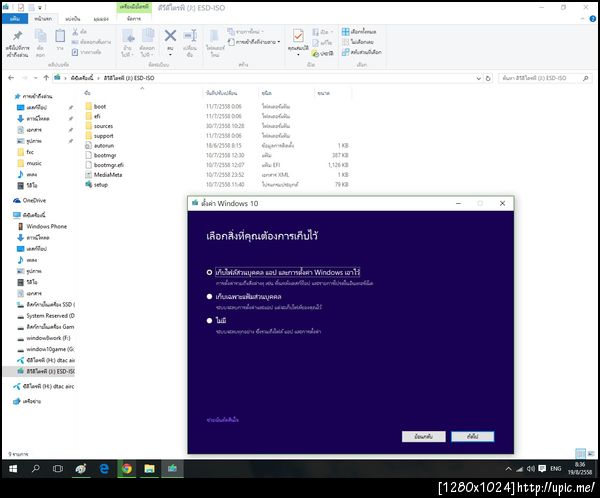The image size is (600, 498).
Task: Select the keep nothing option
Action: [x=209, y=321]
